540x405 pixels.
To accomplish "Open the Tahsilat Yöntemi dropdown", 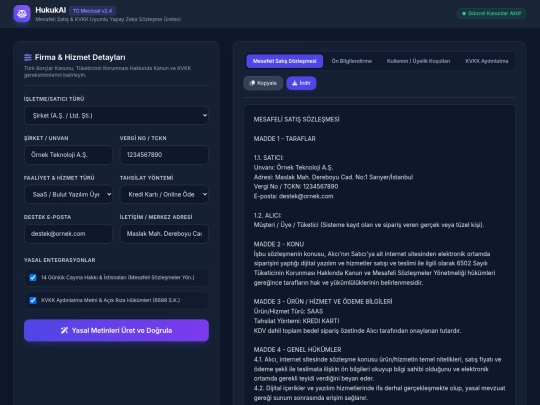I will coord(164,194).
